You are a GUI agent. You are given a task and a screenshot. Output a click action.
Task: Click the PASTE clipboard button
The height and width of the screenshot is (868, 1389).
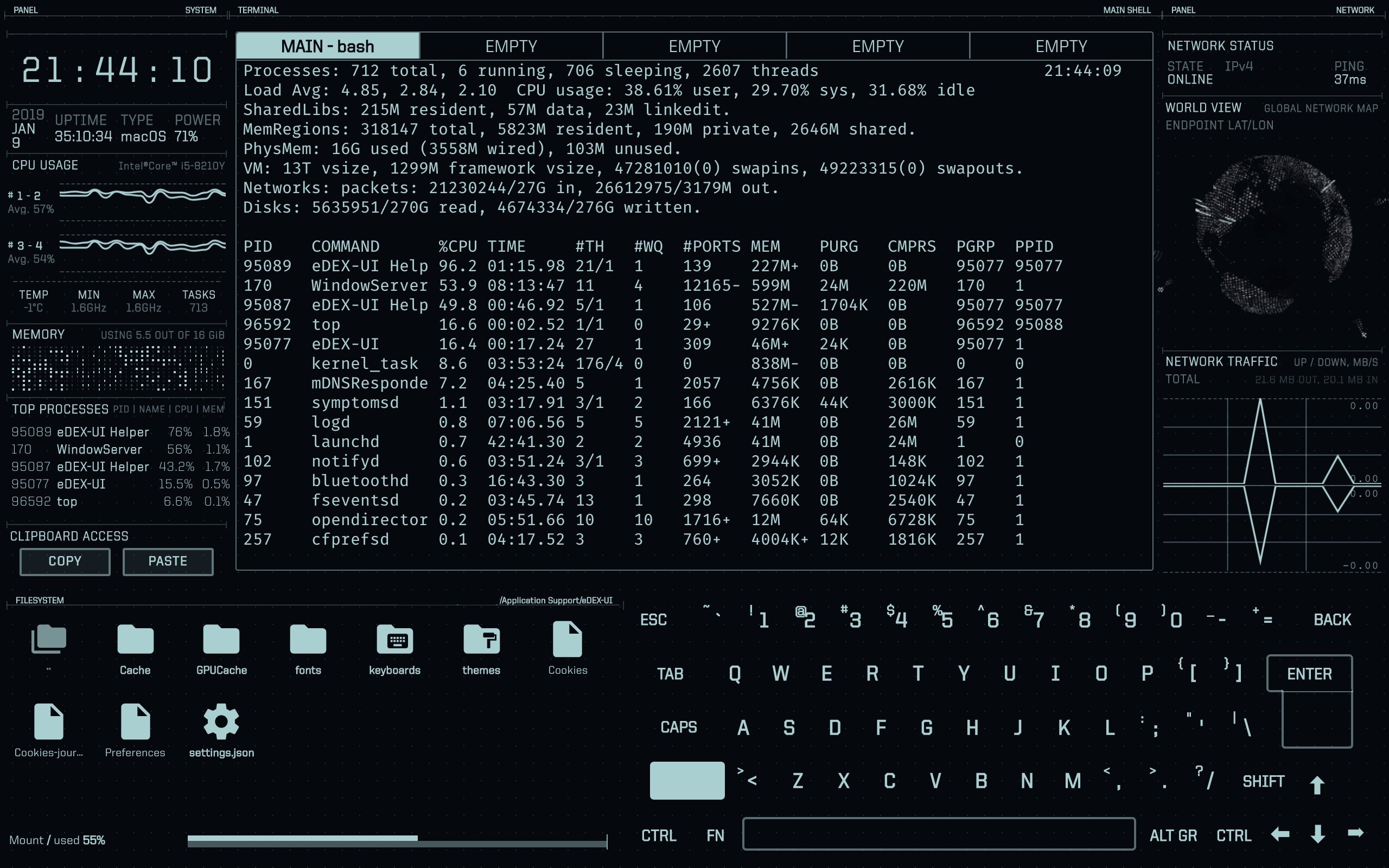[168, 561]
